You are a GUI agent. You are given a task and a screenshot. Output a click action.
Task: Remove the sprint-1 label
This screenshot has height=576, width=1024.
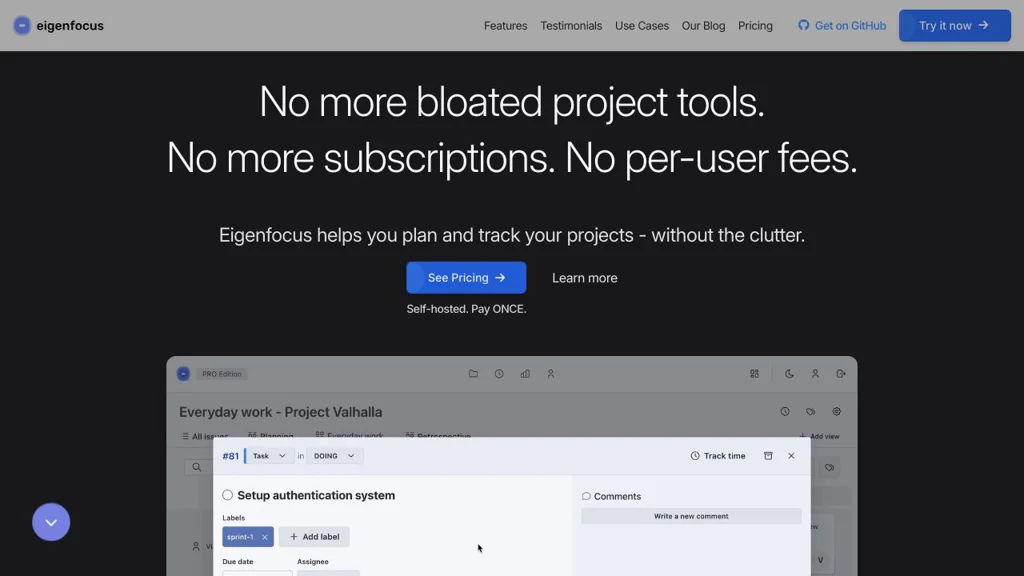click(265, 537)
